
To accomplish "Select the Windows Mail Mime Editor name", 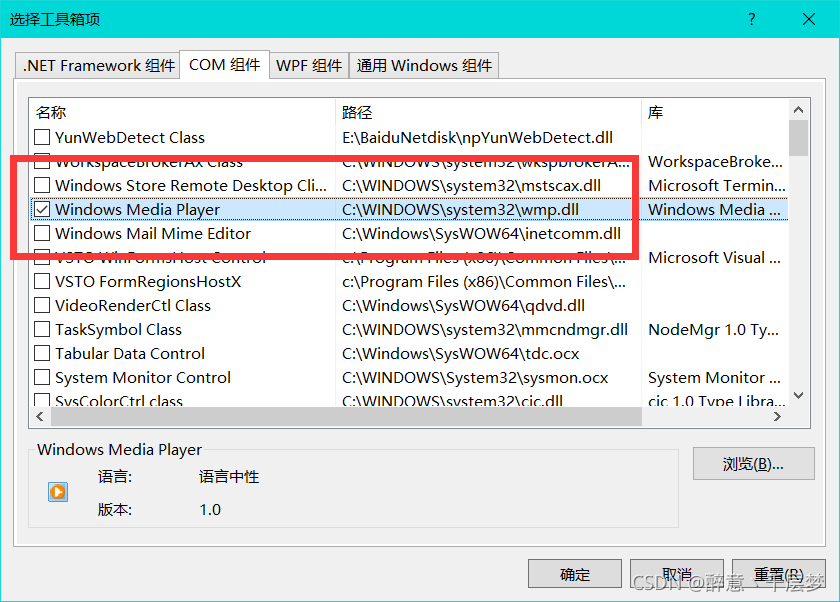I will pyautogui.click(x=153, y=234).
